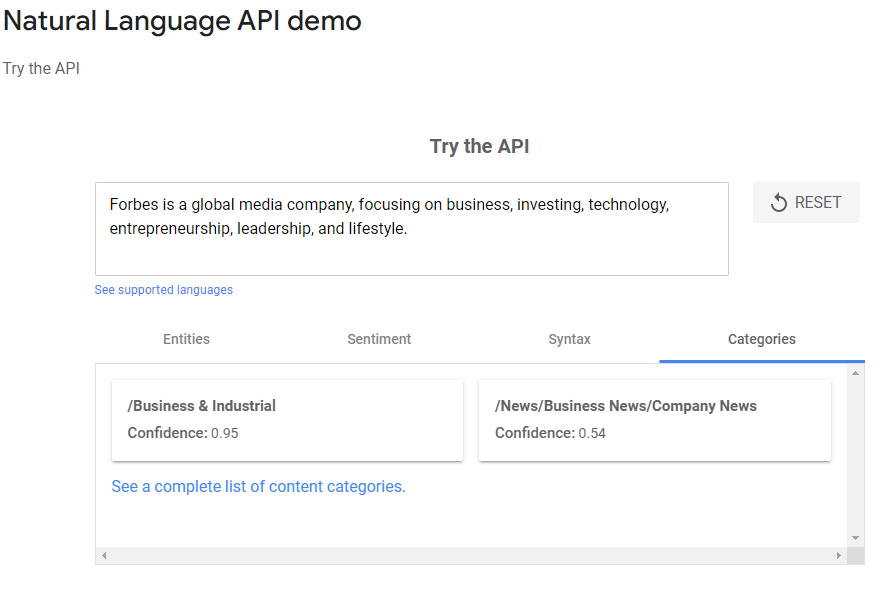
Task: Select the Categories tab
Action: pos(761,339)
